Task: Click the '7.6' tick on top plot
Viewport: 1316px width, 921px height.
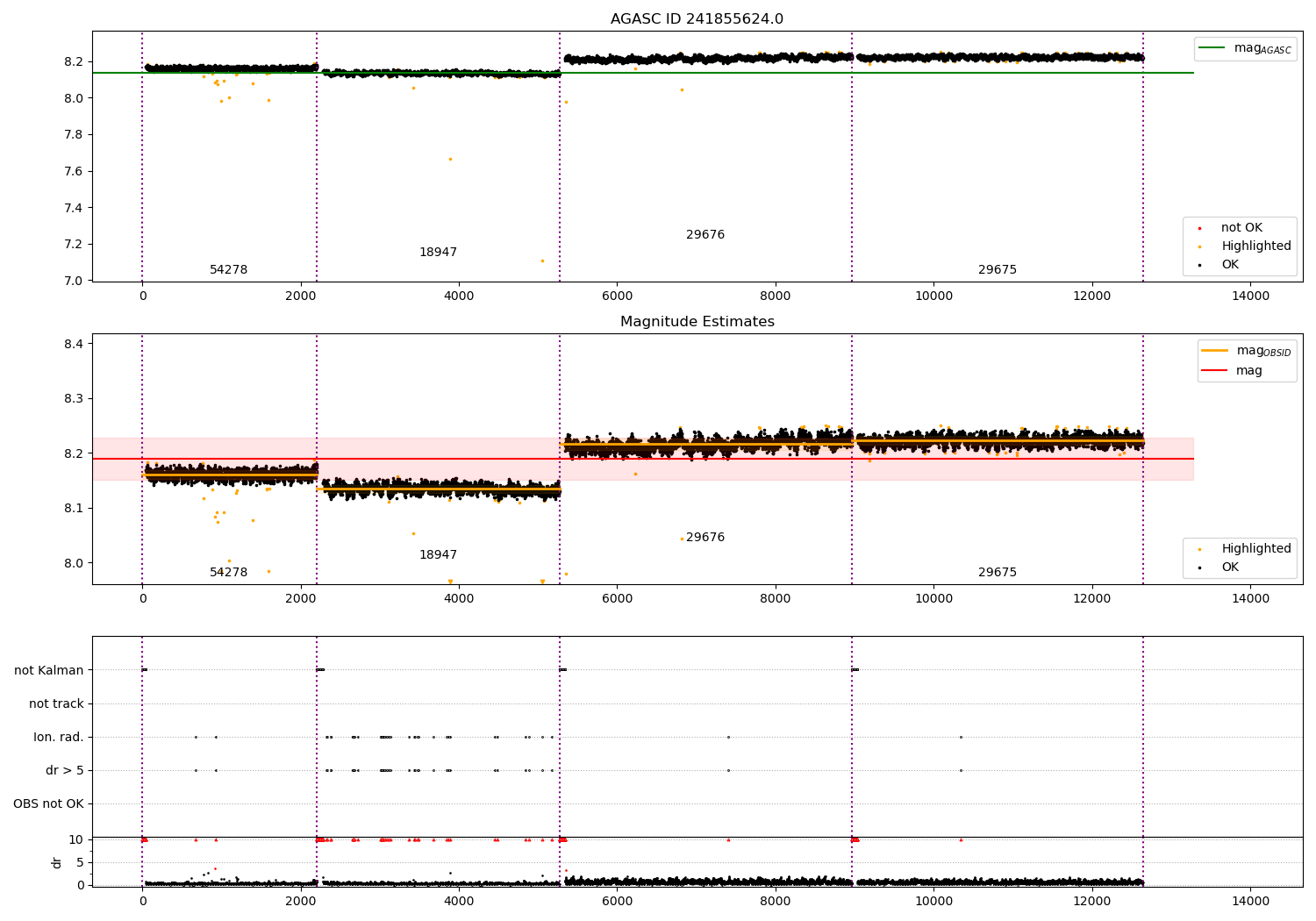Action: 74,172
